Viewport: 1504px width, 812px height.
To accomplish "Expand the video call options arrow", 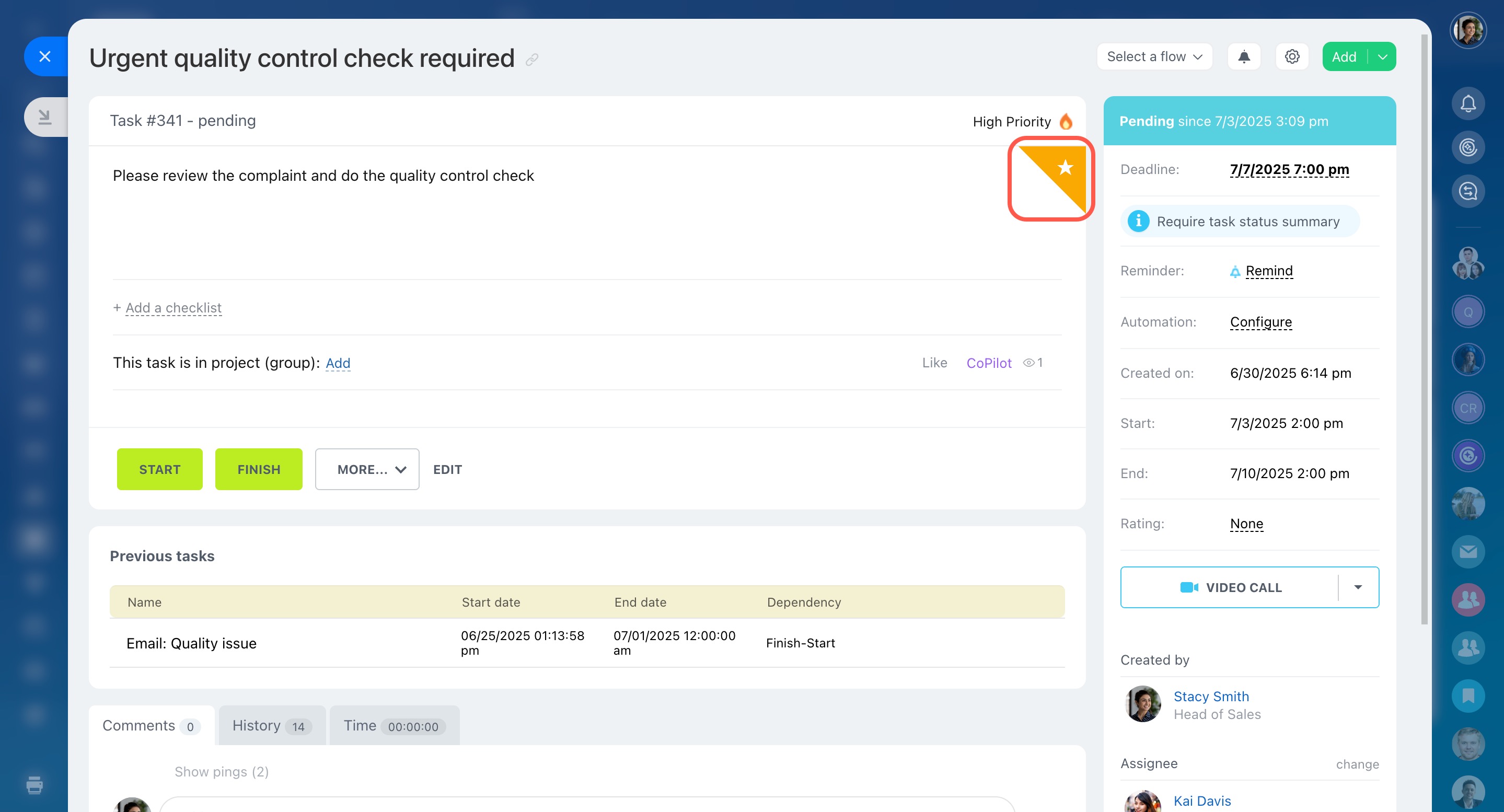I will [x=1358, y=587].
